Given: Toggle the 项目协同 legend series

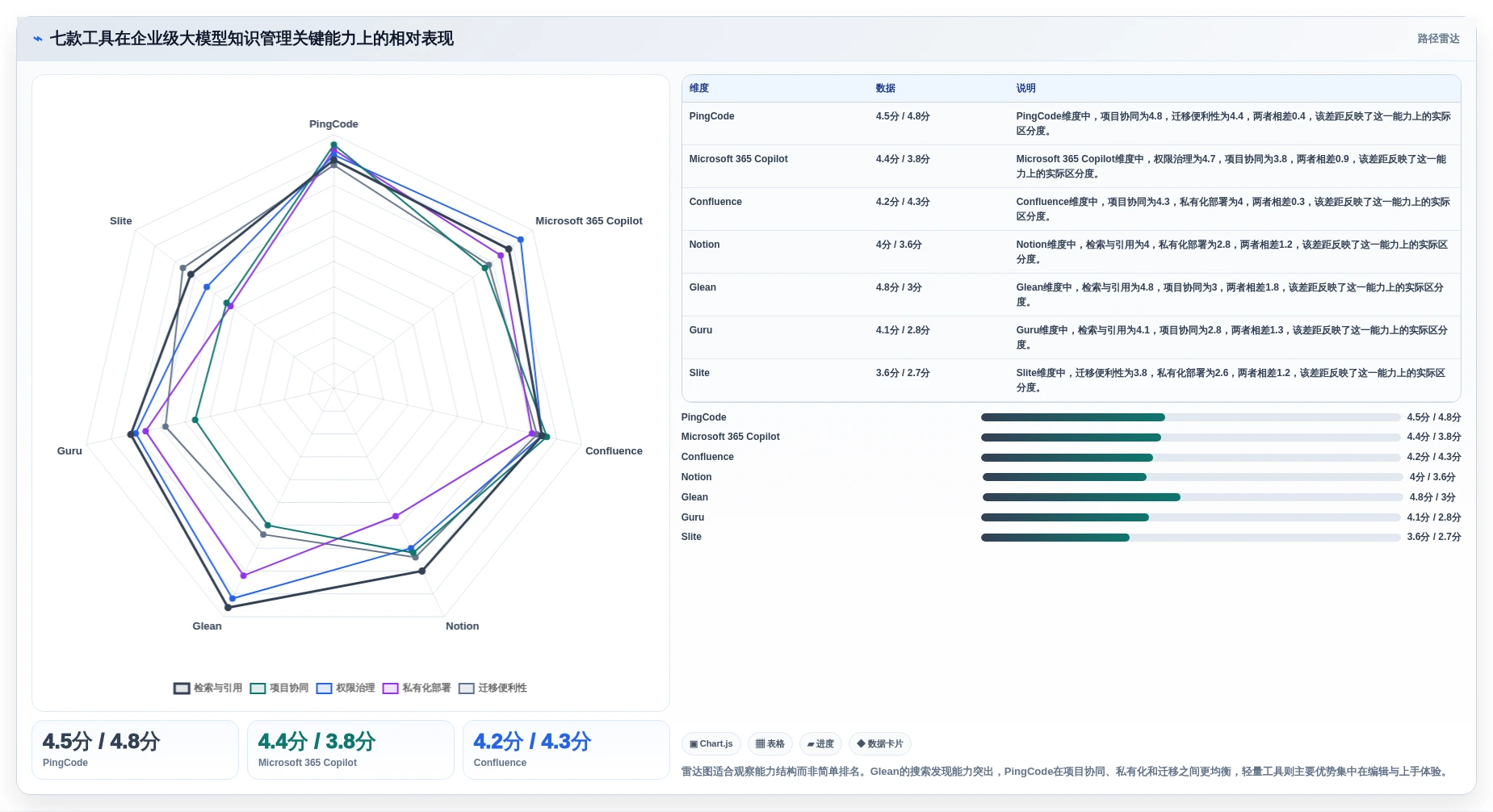Looking at the screenshot, I should point(279,688).
